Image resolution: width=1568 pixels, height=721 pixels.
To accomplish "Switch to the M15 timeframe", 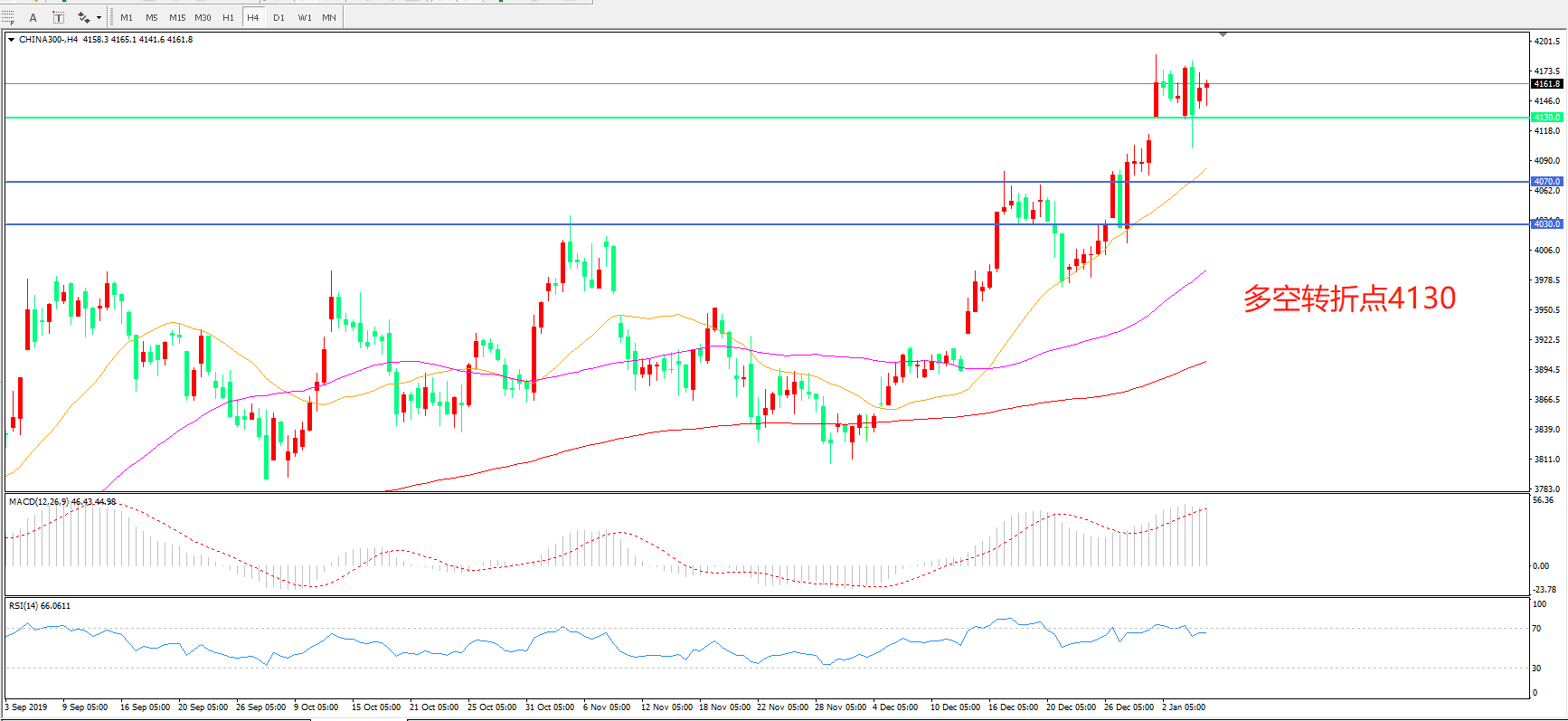I will point(177,17).
